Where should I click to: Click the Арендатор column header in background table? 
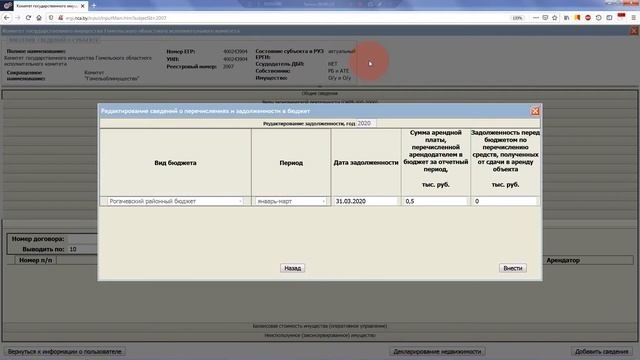(563, 260)
